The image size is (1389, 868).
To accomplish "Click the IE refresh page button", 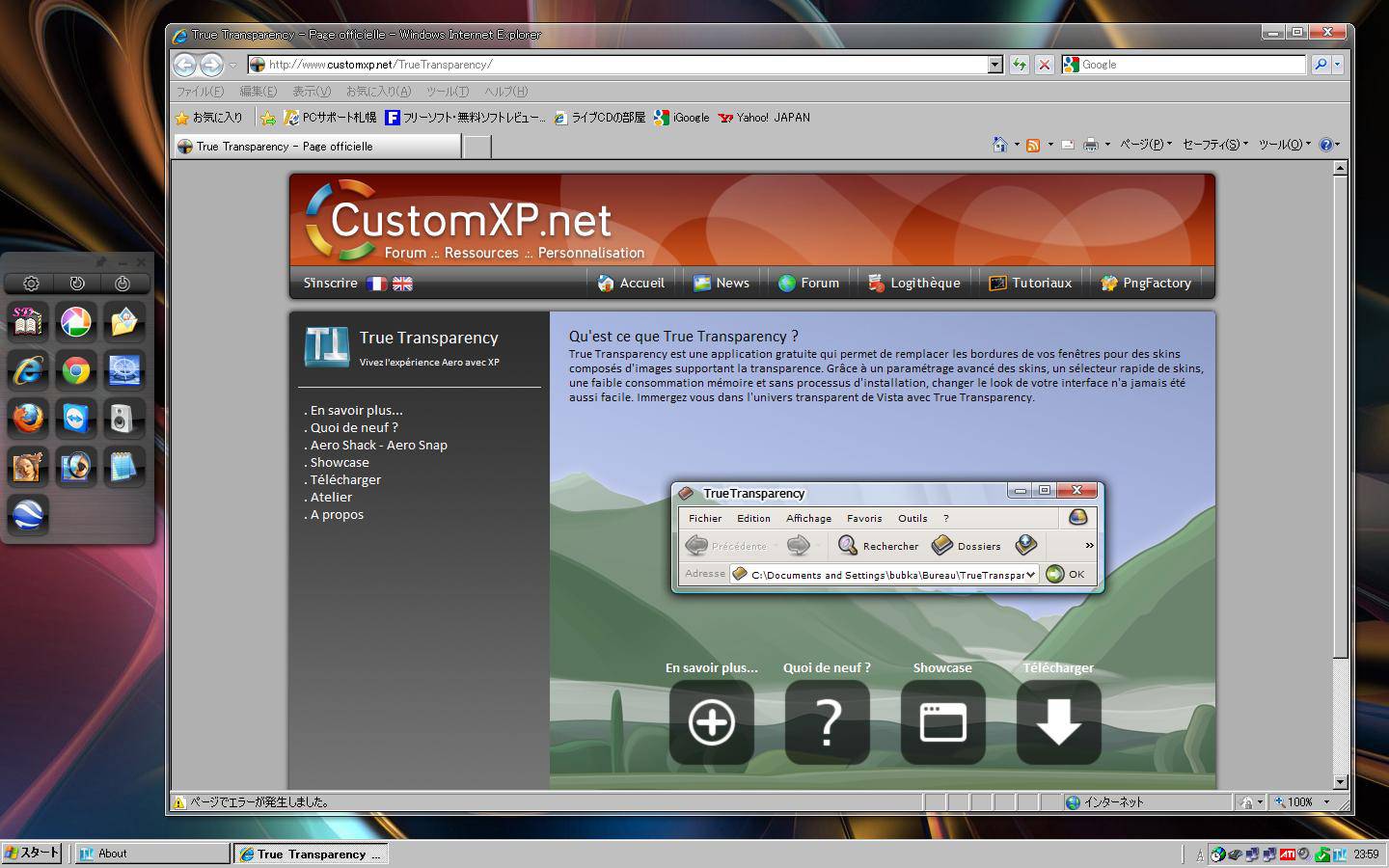I will [1020, 65].
